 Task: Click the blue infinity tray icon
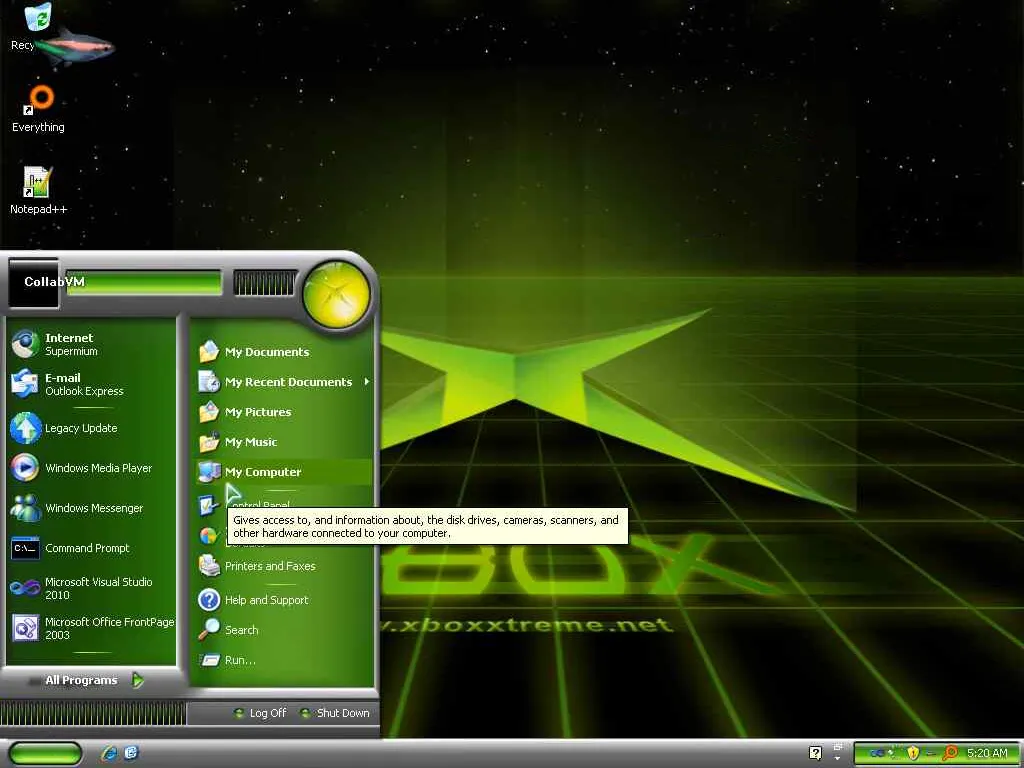pyautogui.click(x=877, y=753)
